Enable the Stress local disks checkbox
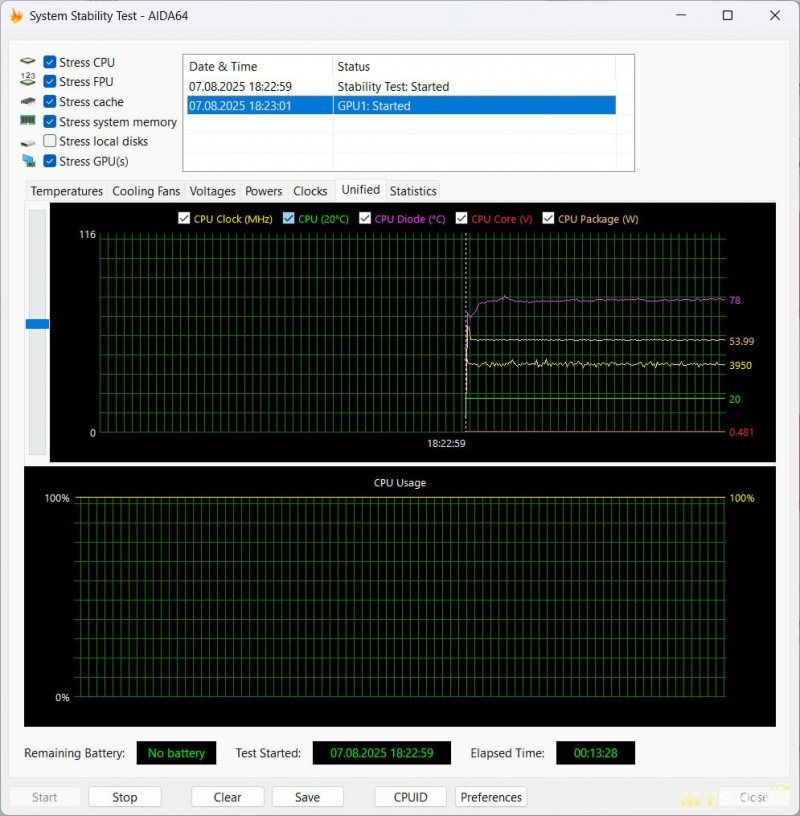Screen dimensions: 800x816 click(x=50, y=141)
